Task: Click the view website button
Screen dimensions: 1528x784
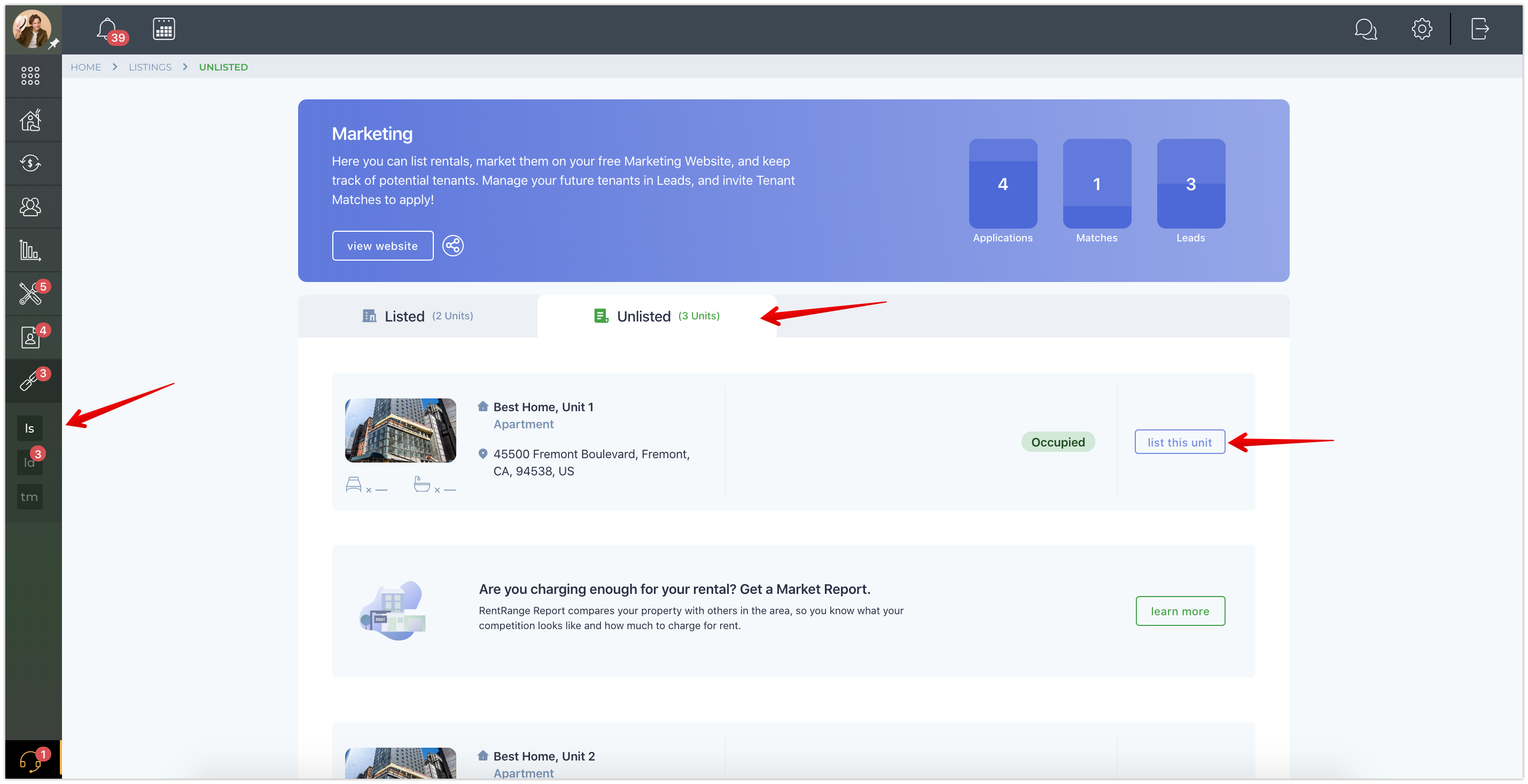Action: 383,246
